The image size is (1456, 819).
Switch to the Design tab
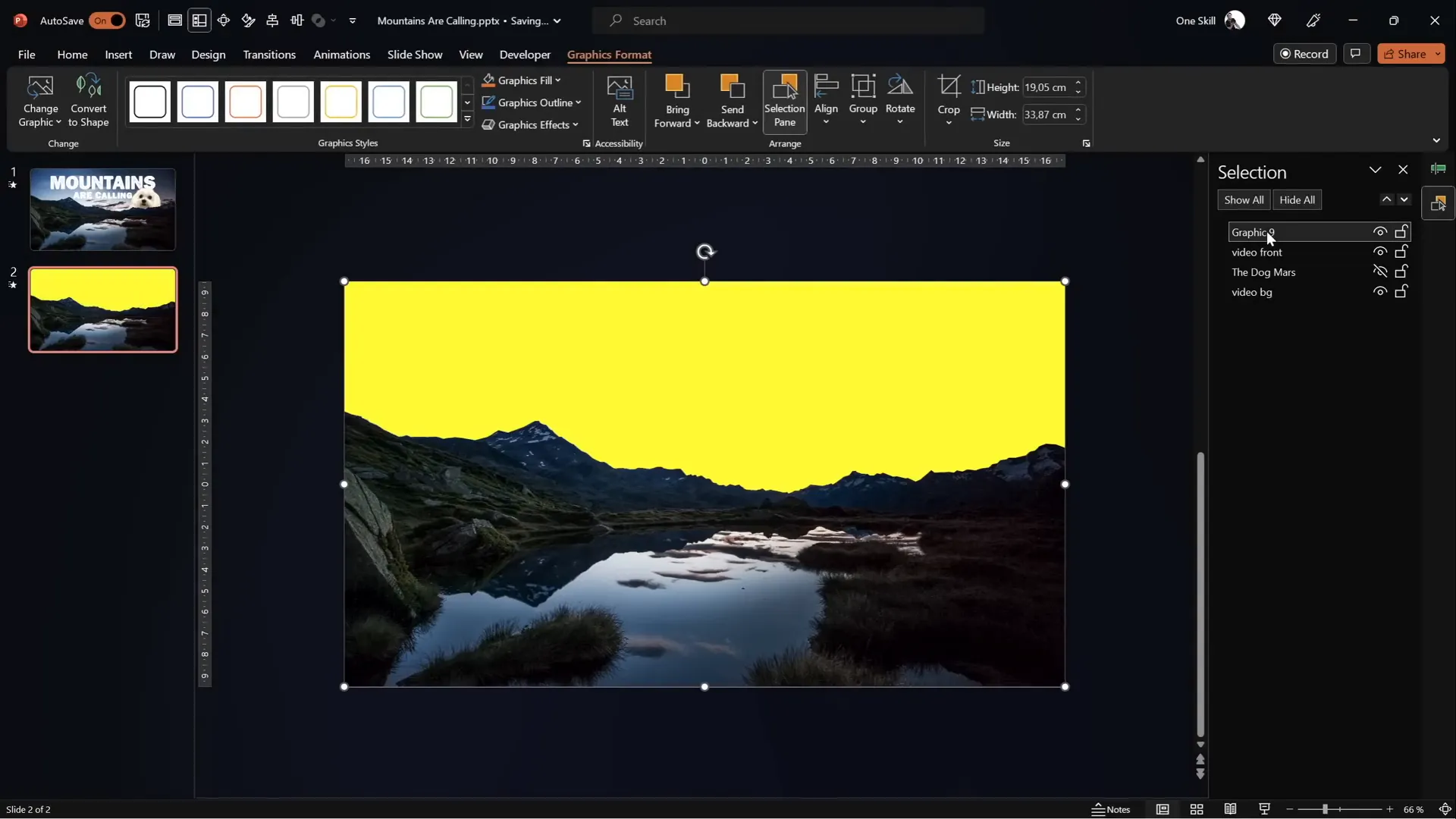point(209,55)
